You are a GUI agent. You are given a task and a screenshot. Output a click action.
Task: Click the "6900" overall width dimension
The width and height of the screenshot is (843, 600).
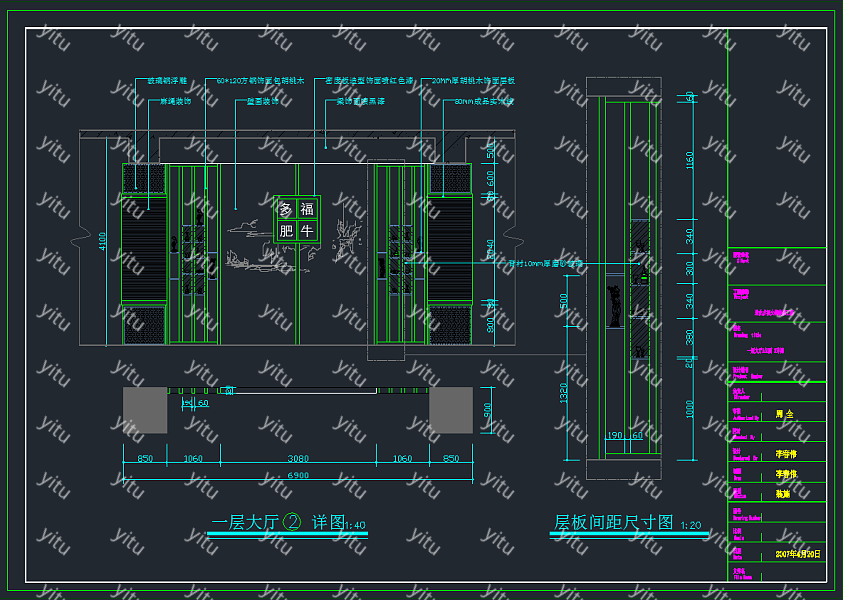(x=298, y=475)
